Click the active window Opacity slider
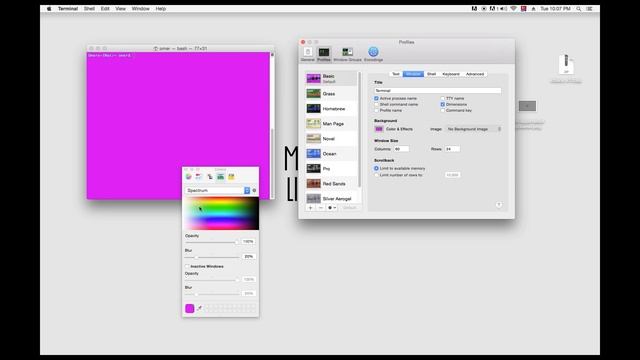The height and width of the screenshot is (360, 640). pyautogui.click(x=211, y=242)
